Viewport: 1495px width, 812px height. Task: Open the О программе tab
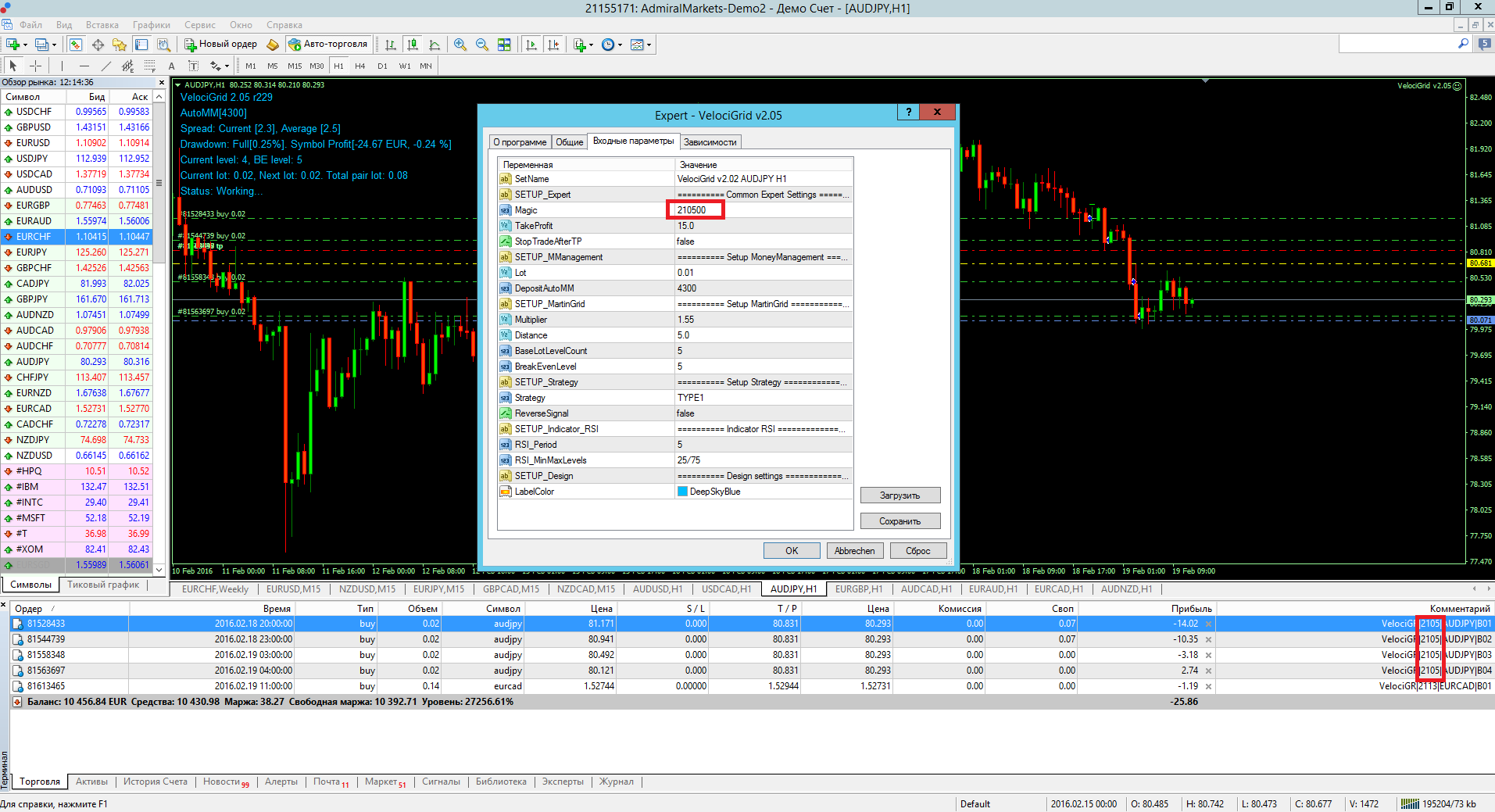[520, 142]
